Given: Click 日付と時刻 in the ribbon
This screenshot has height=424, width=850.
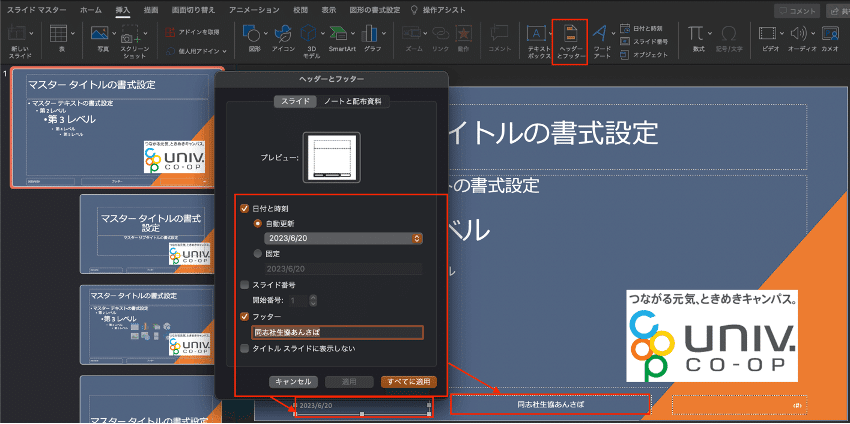Looking at the screenshot, I should (641, 28).
